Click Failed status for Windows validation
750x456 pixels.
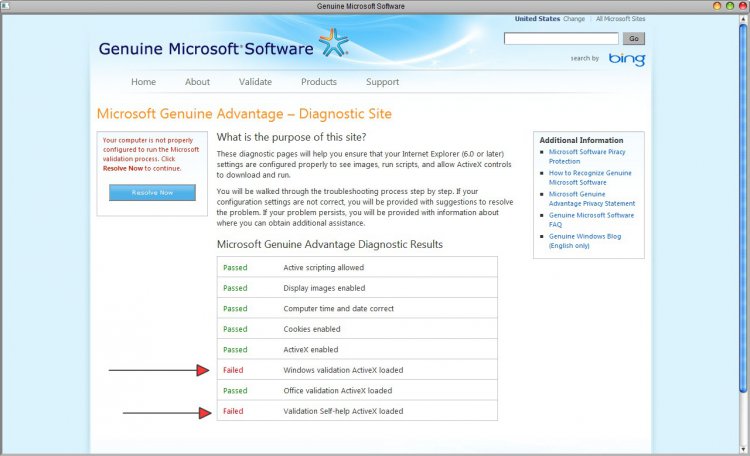(233, 370)
